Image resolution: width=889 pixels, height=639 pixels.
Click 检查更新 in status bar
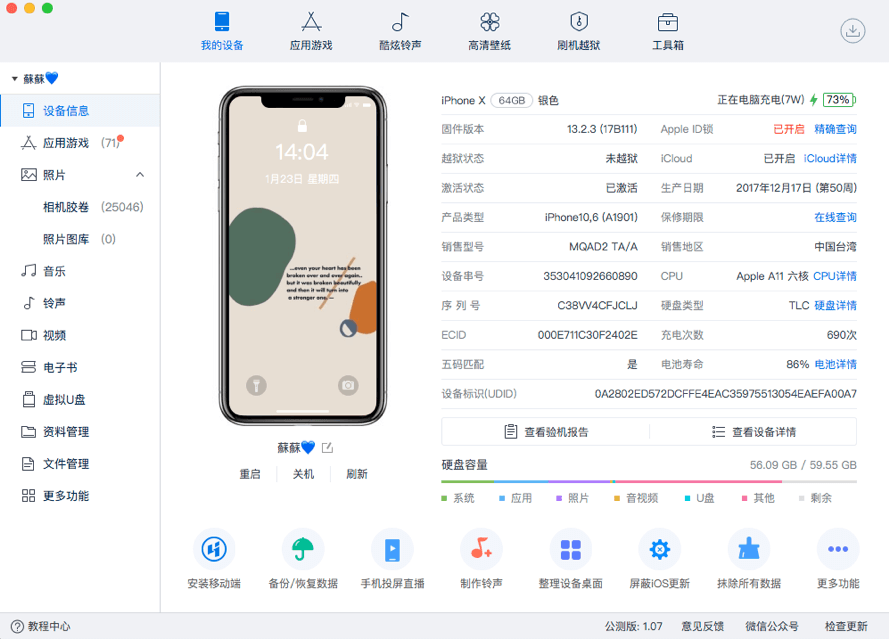pos(846,626)
